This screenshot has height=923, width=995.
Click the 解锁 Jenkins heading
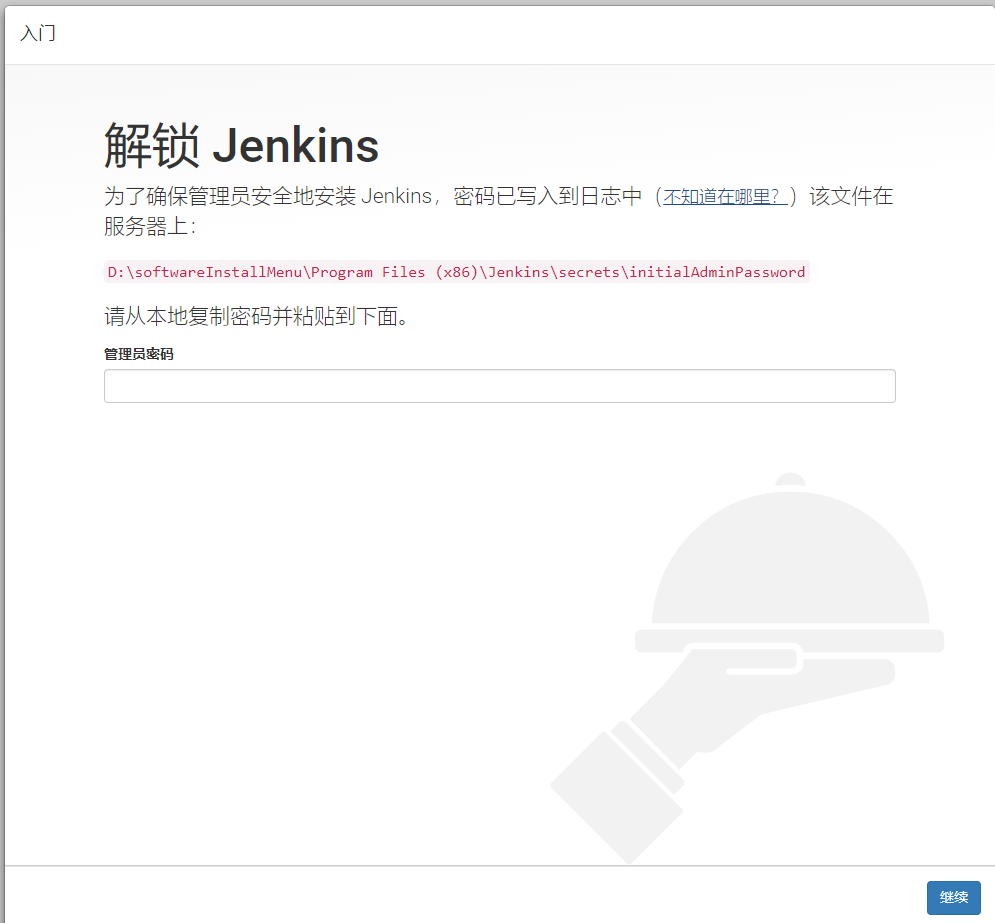click(241, 146)
